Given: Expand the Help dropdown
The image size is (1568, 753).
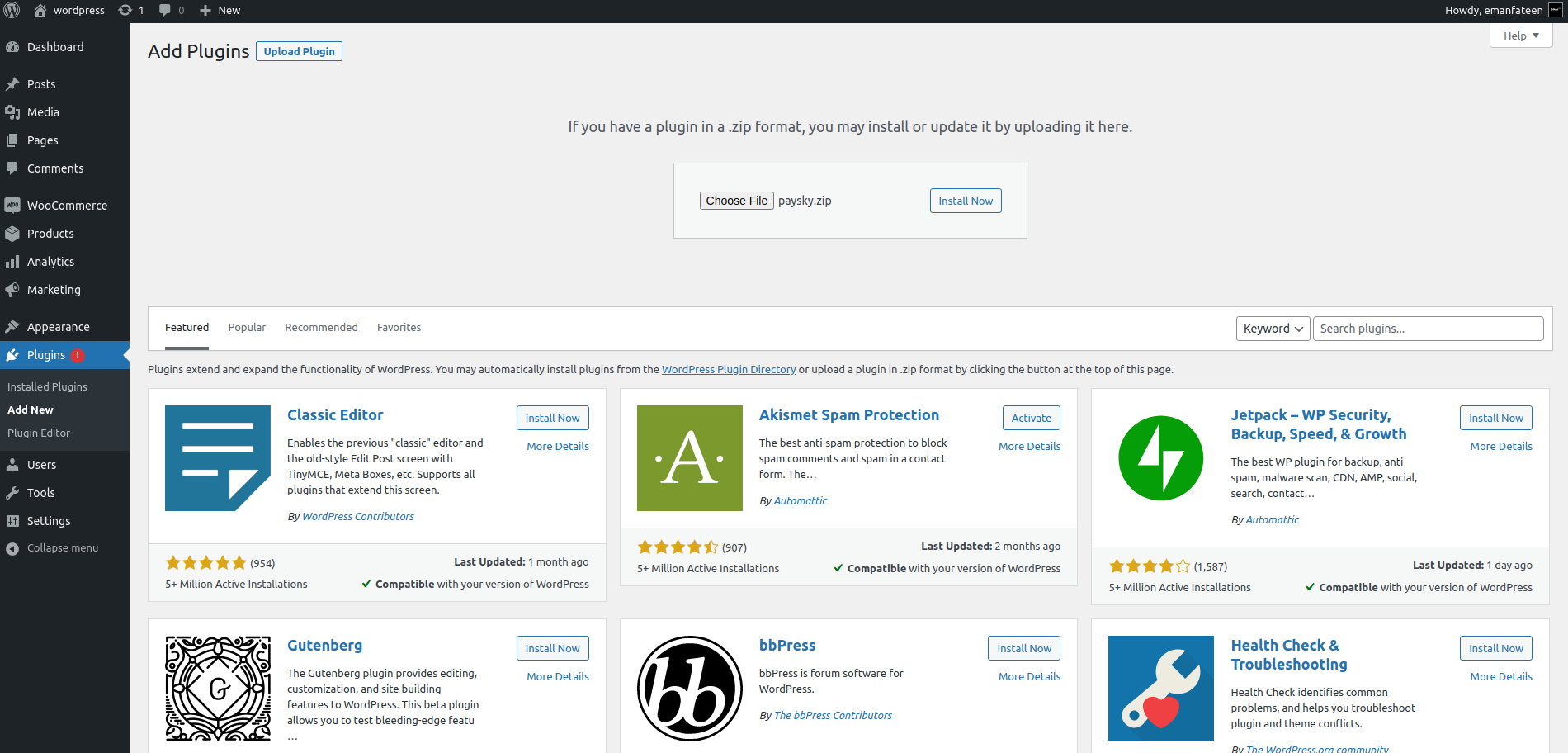Looking at the screenshot, I should point(1521,36).
